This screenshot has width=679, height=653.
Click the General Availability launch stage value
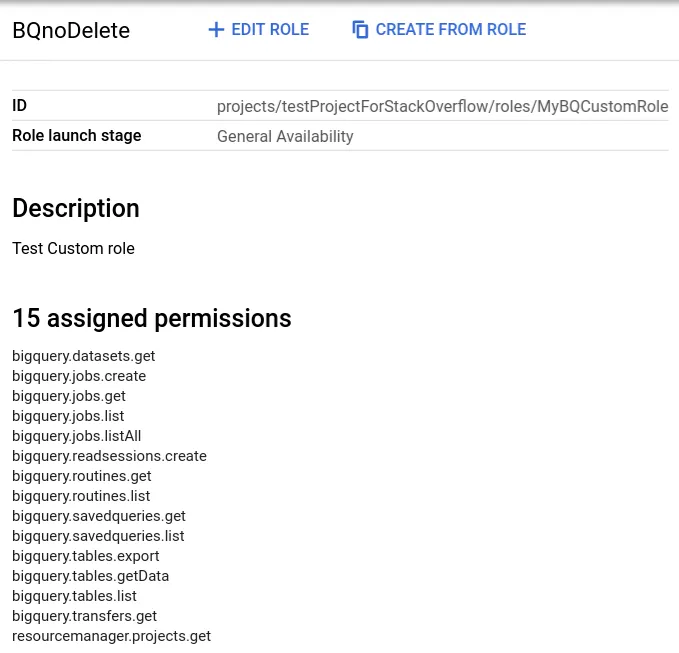(x=285, y=136)
